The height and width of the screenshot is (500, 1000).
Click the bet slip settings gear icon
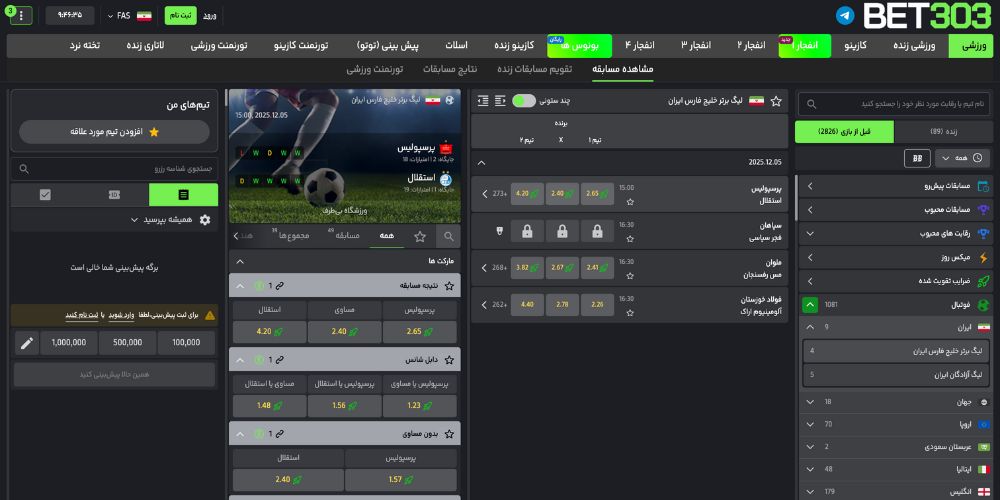pos(206,220)
